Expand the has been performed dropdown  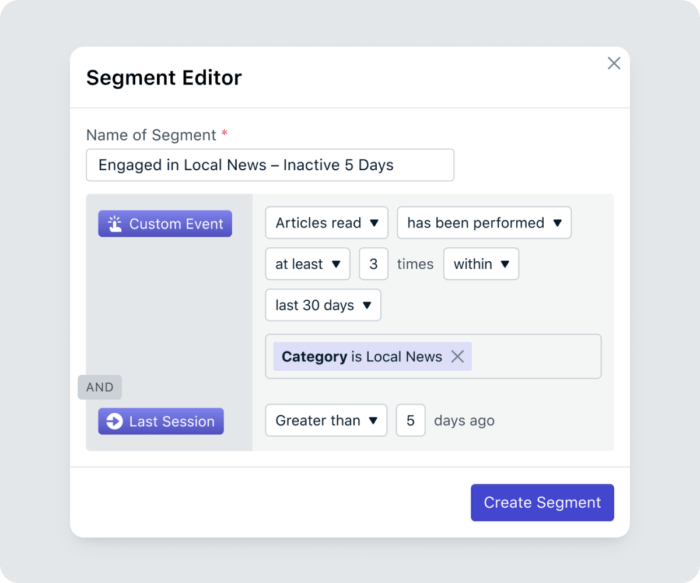pos(484,223)
